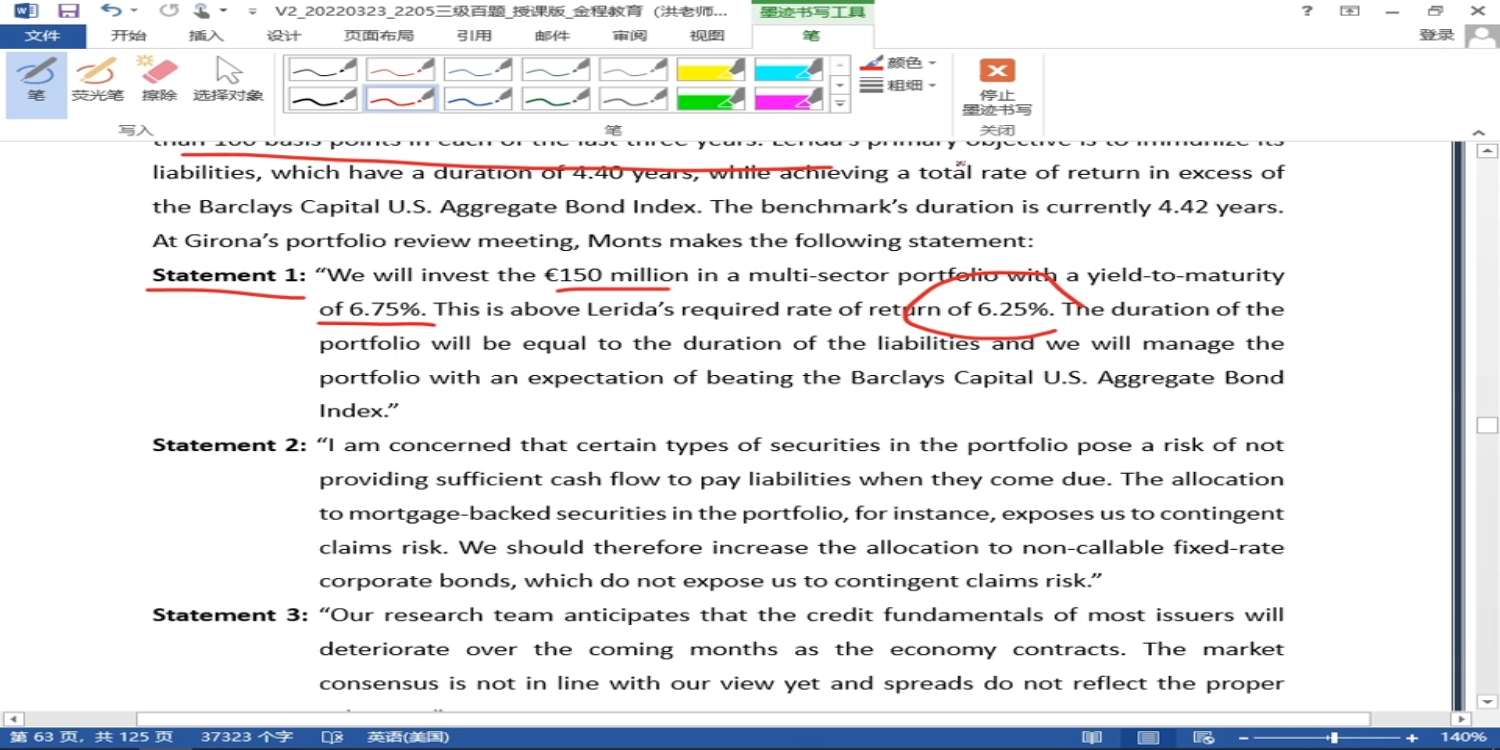Click the 登录 sign-in link
Image resolution: width=1500 pixels, height=750 pixels.
click(1436, 35)
